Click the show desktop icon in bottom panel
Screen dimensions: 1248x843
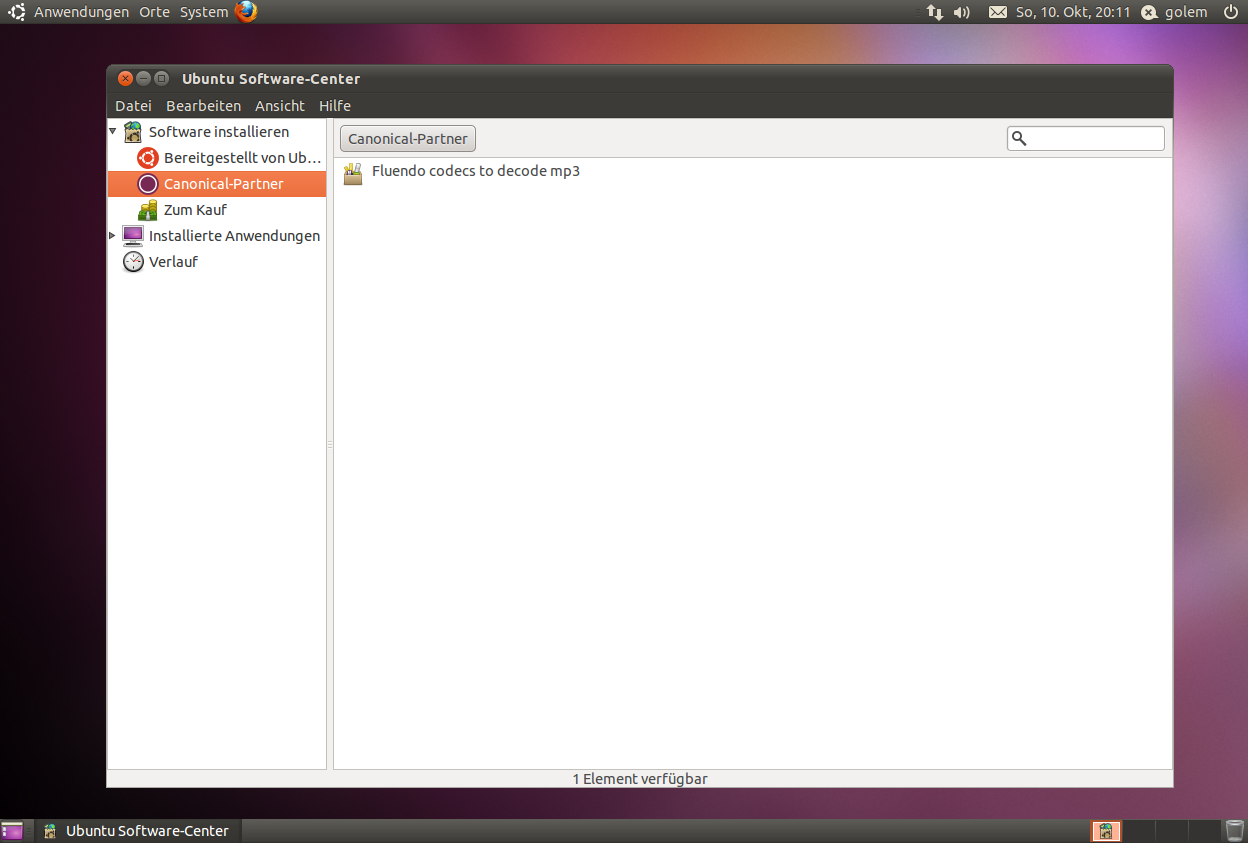[12, 831]
